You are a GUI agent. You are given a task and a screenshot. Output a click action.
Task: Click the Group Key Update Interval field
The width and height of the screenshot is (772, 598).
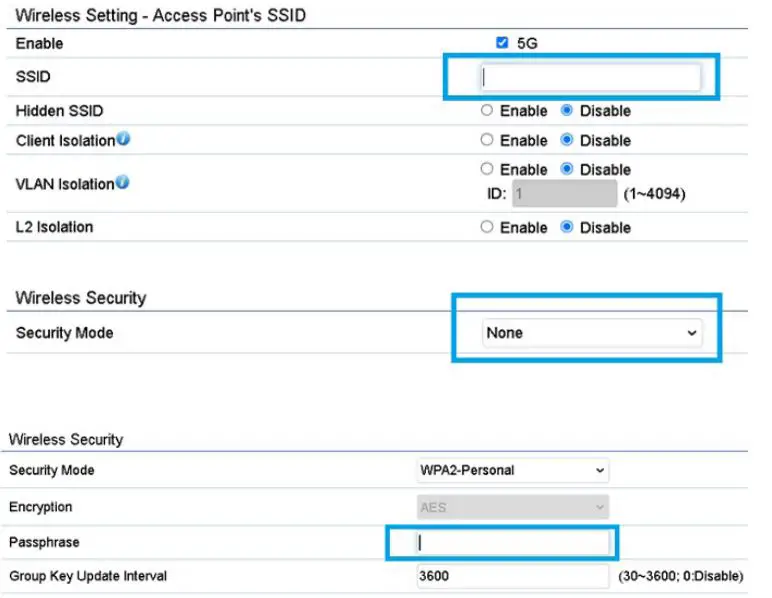513,576
